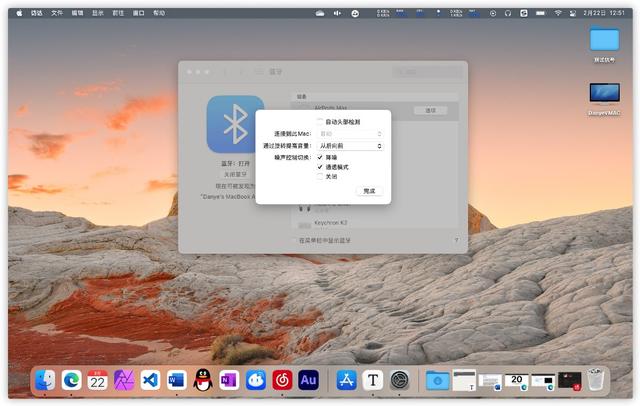The image size is (640, 406).
Task: Launch Affinity Photo from the Dock
Action: coord(124,380)
